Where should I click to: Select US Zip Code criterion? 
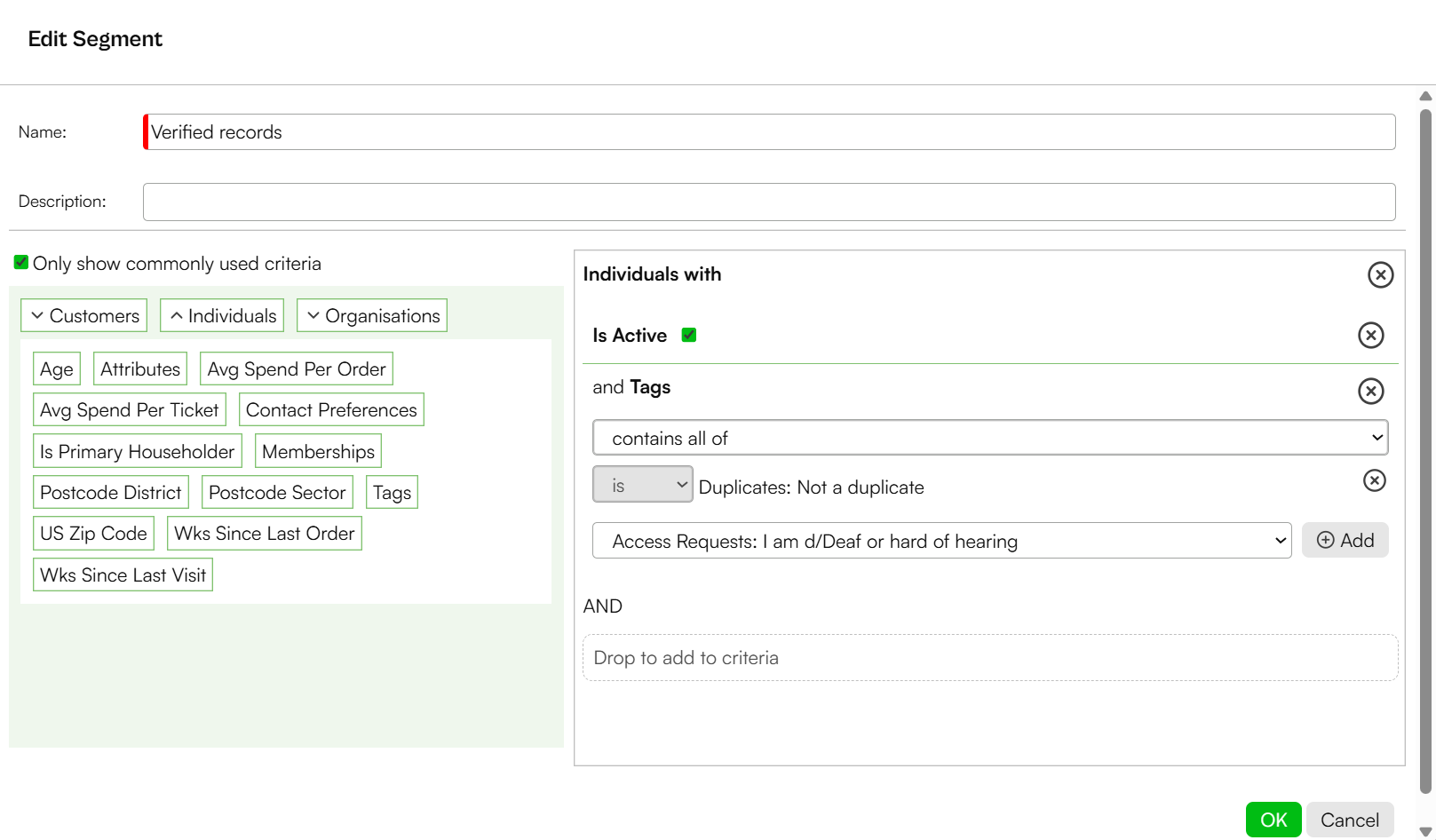[93, 533]
